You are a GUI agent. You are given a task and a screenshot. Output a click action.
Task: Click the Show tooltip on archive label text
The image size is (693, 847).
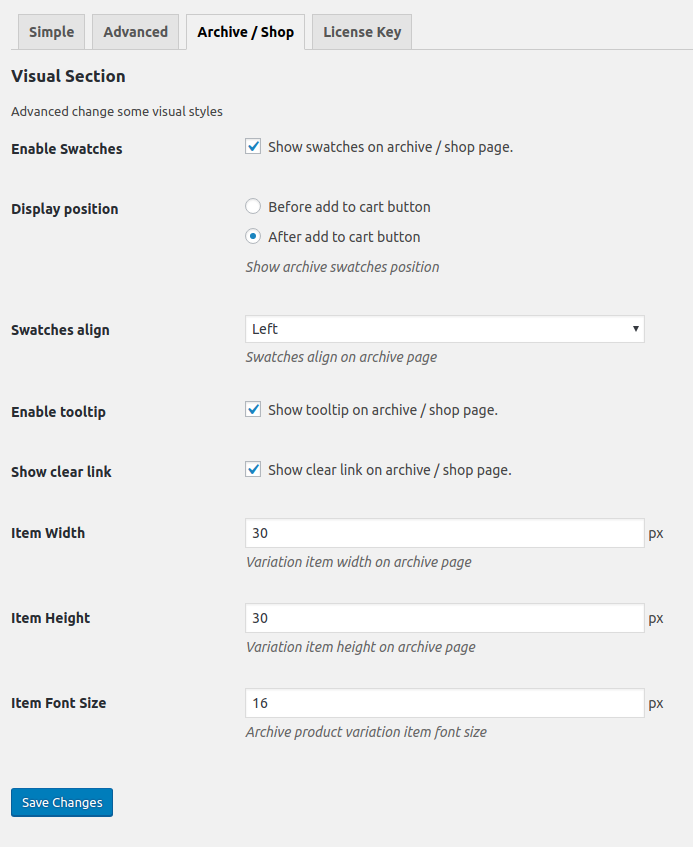[383, 410]
